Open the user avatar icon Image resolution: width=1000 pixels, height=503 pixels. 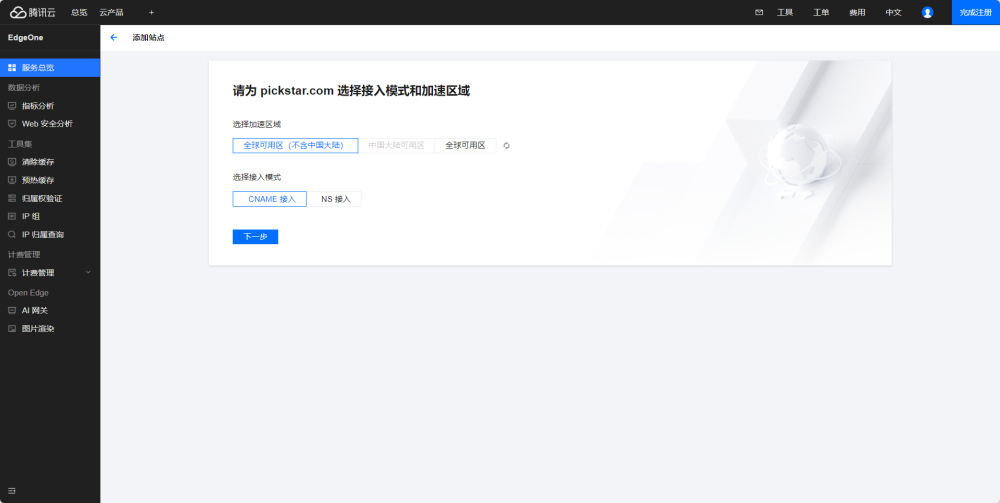(927, 12)
